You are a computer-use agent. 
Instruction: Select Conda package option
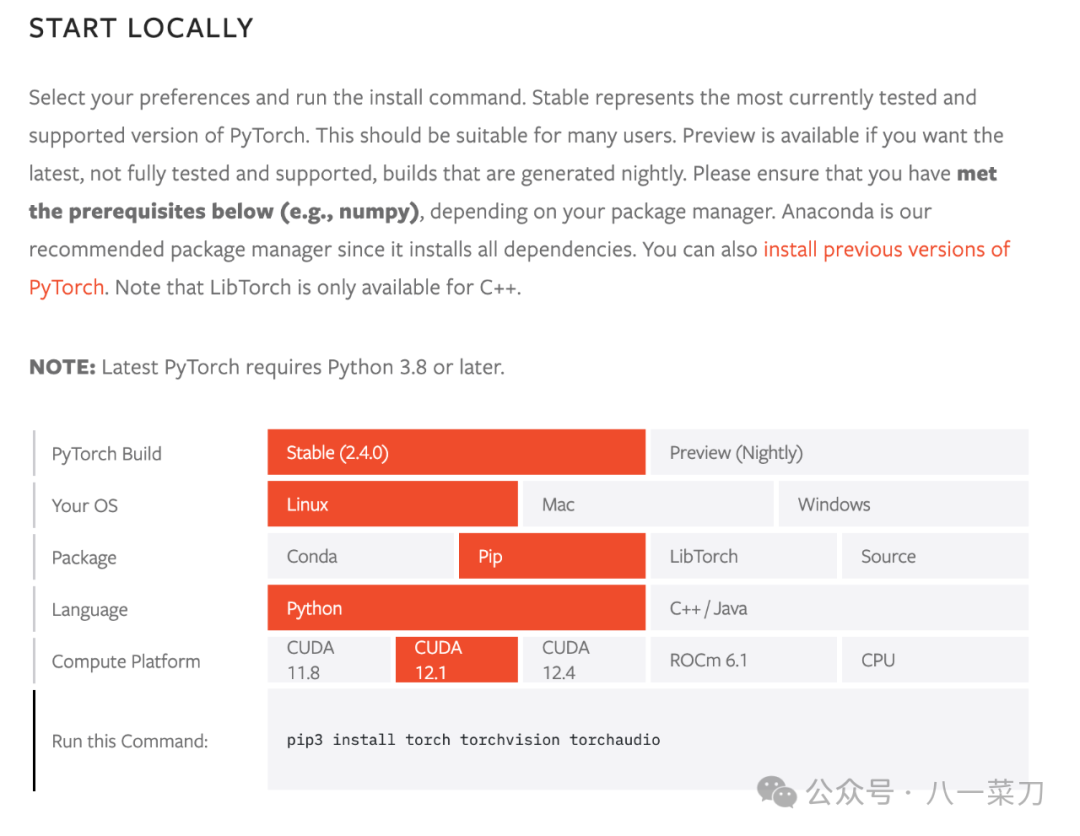[359, 556]
